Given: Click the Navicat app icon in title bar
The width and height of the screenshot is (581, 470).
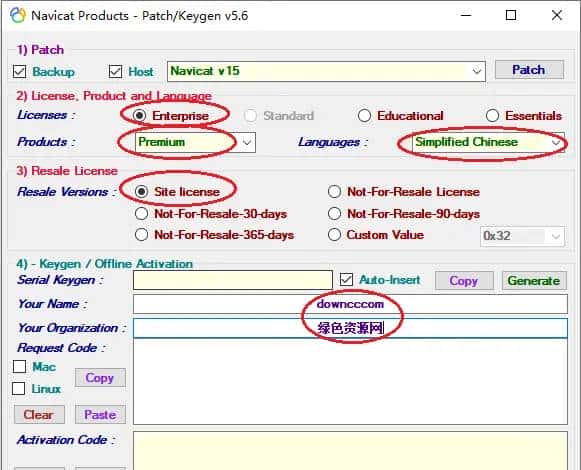Looking at the screenshot, I should coord(17,16).
